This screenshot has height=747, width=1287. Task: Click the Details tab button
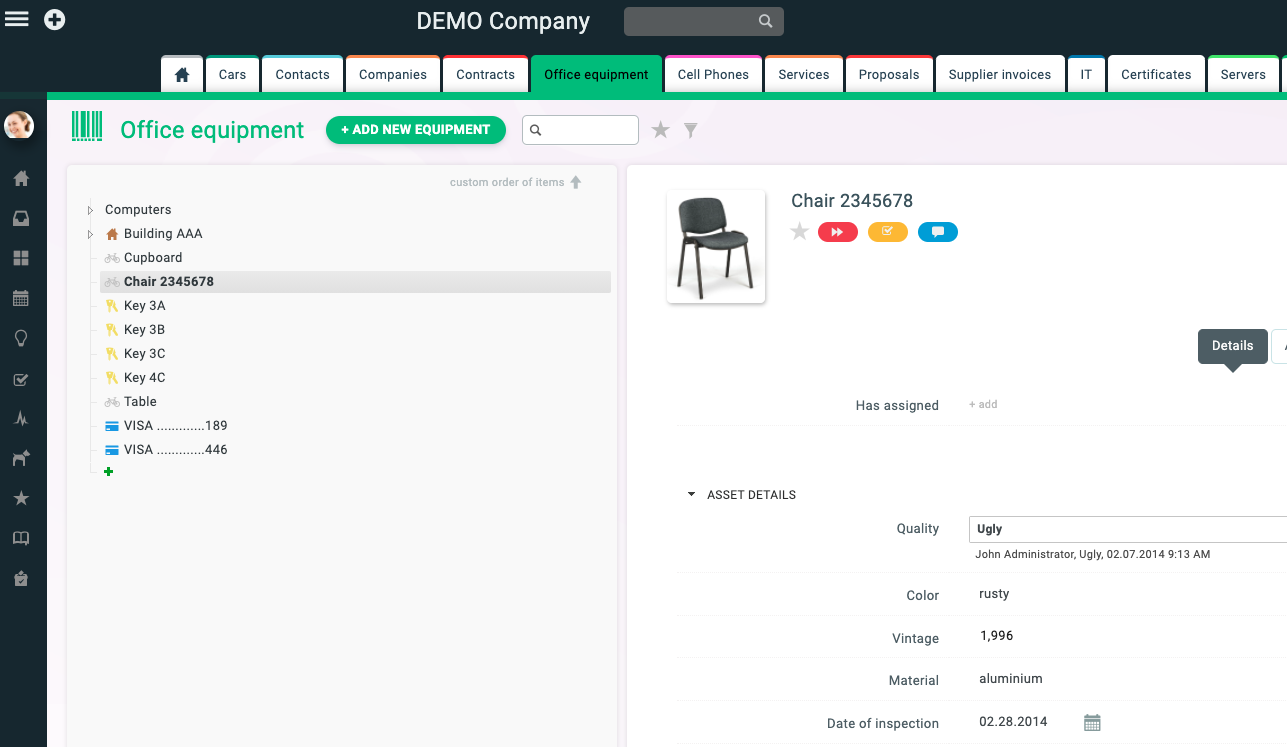pos(1232,346)
